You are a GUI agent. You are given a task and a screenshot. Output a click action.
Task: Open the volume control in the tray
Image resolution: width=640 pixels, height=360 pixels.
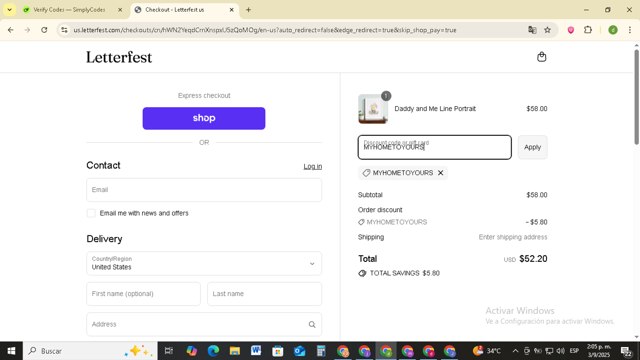click(560, 351)
